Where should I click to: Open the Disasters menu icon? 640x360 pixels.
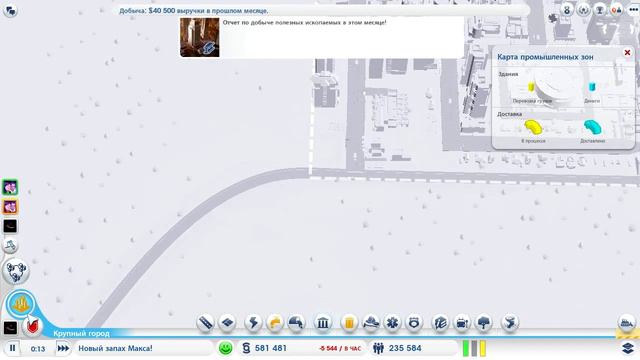pos(509,323)
